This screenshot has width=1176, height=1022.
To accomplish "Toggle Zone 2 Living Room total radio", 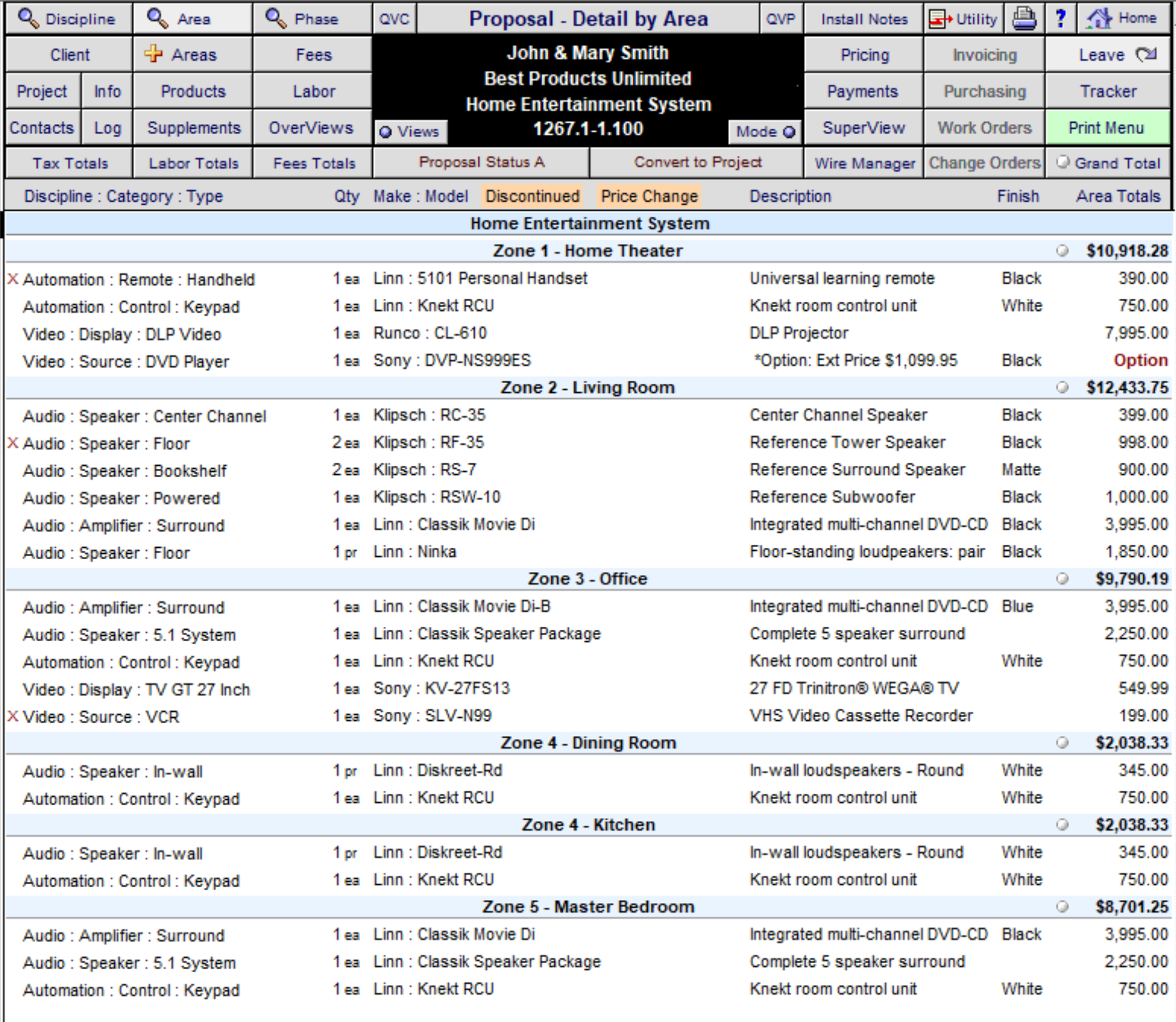I will [1062, 387].
